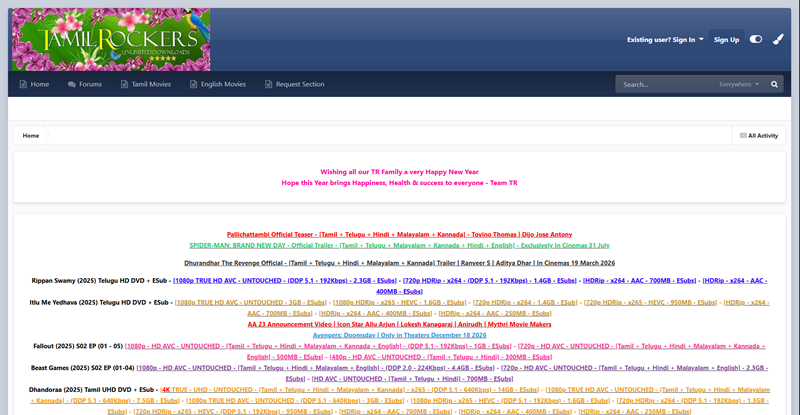Open the English Movies menu item
Image resolution: width=800 pixels, height=415 pixels.
tap(218, 84)
